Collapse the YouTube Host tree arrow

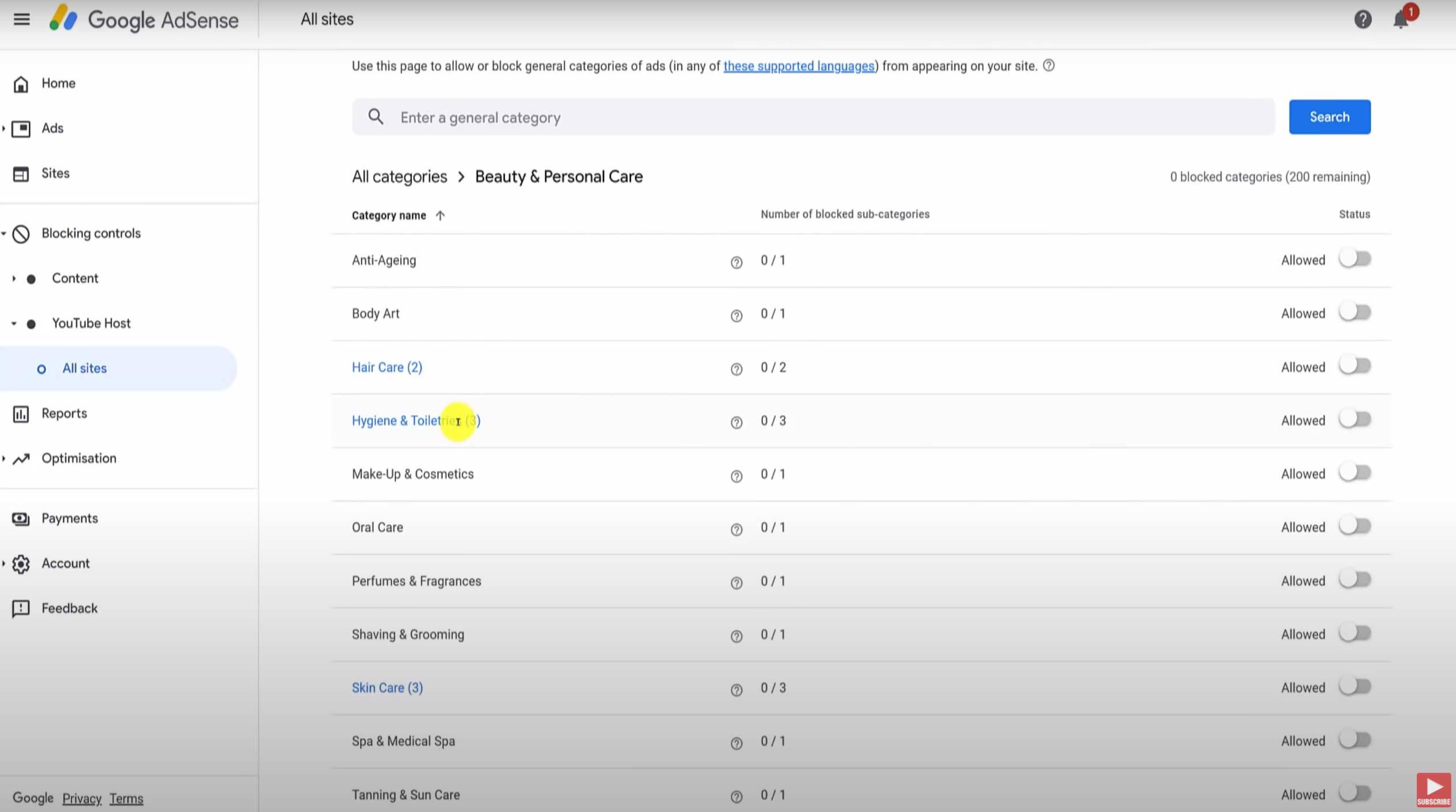pos(14,324)
